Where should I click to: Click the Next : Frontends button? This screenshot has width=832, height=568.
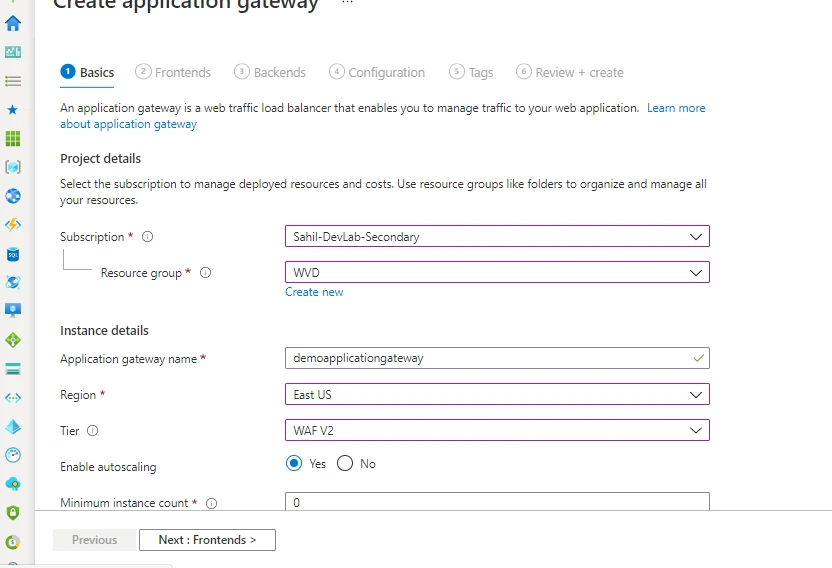(x=207, y=540)
